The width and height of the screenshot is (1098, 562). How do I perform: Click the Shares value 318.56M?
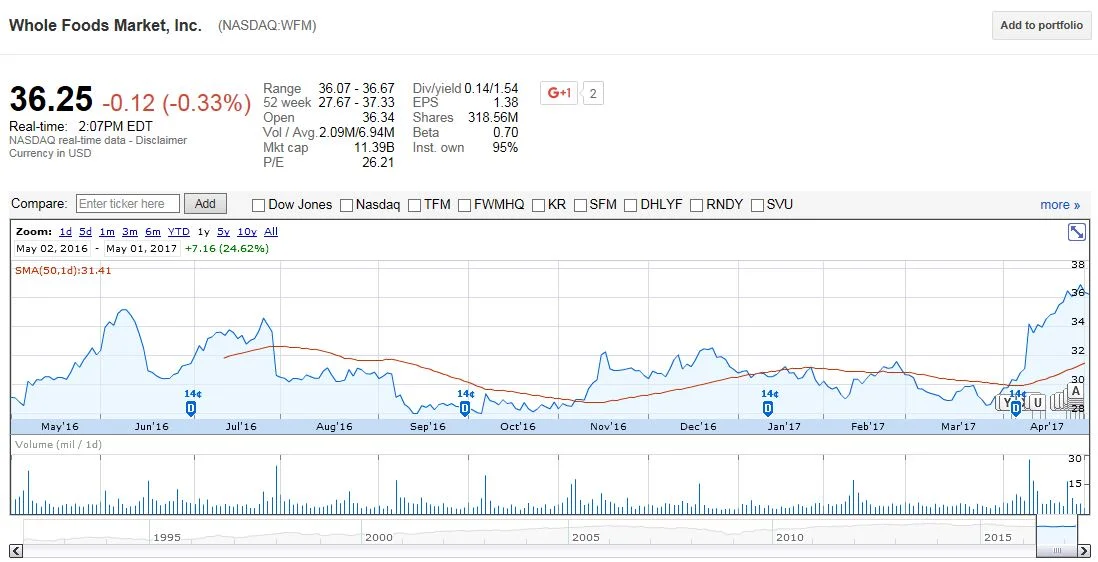pyautogui.click(x=493, y=118)
